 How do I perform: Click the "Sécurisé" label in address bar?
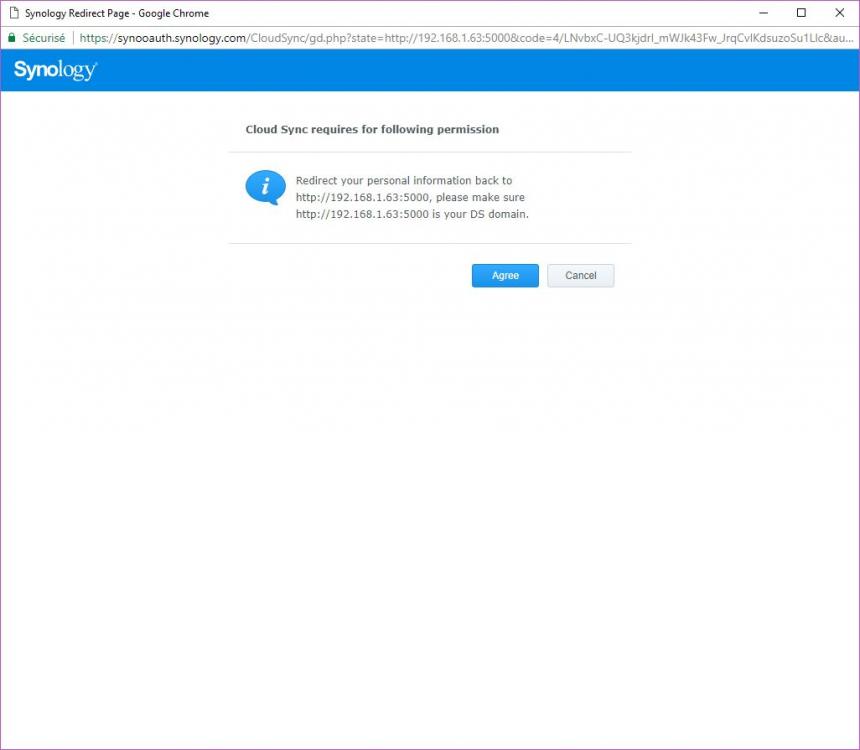click(44, 38)
